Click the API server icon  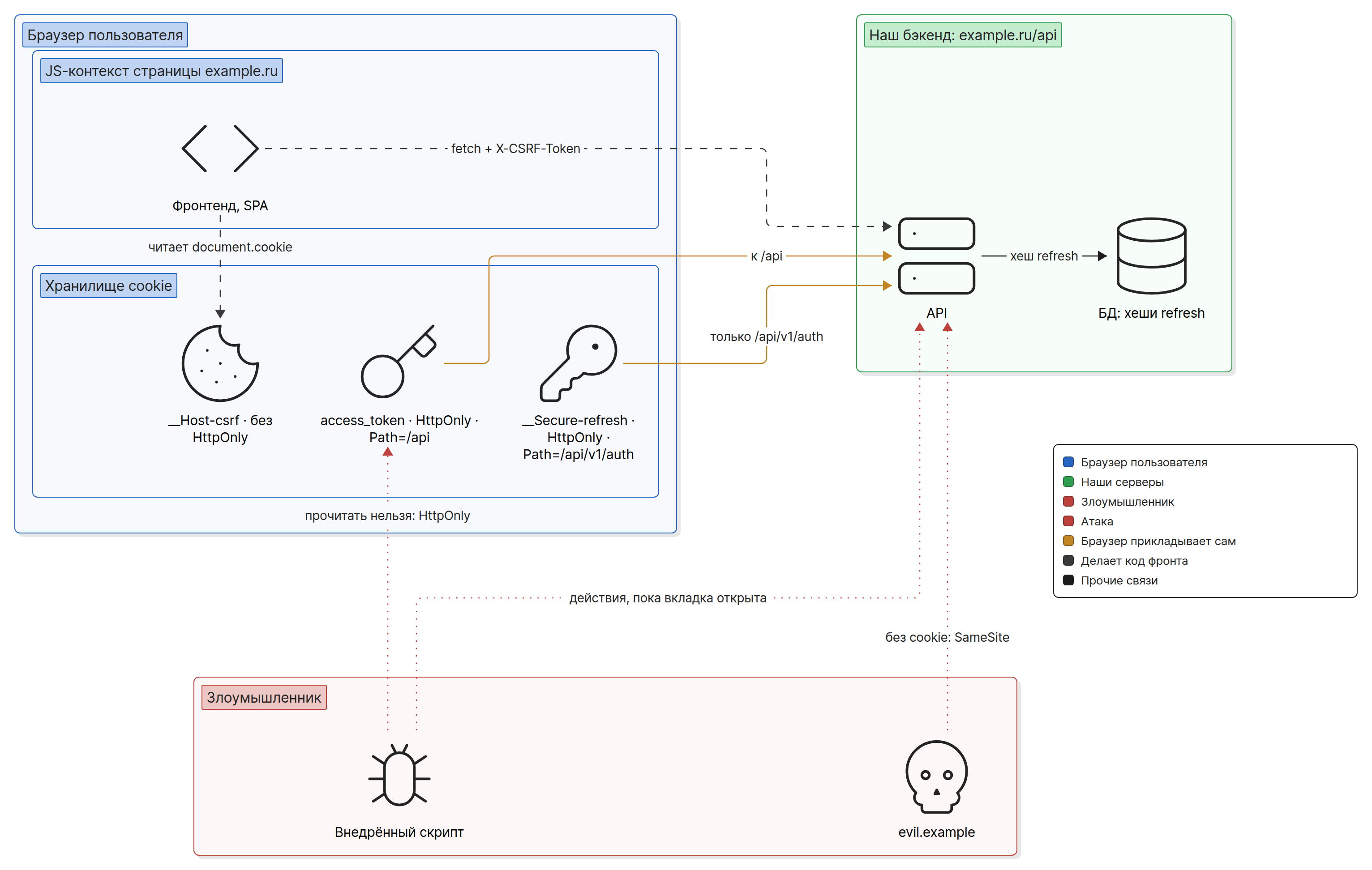click(x=936, y=256)
